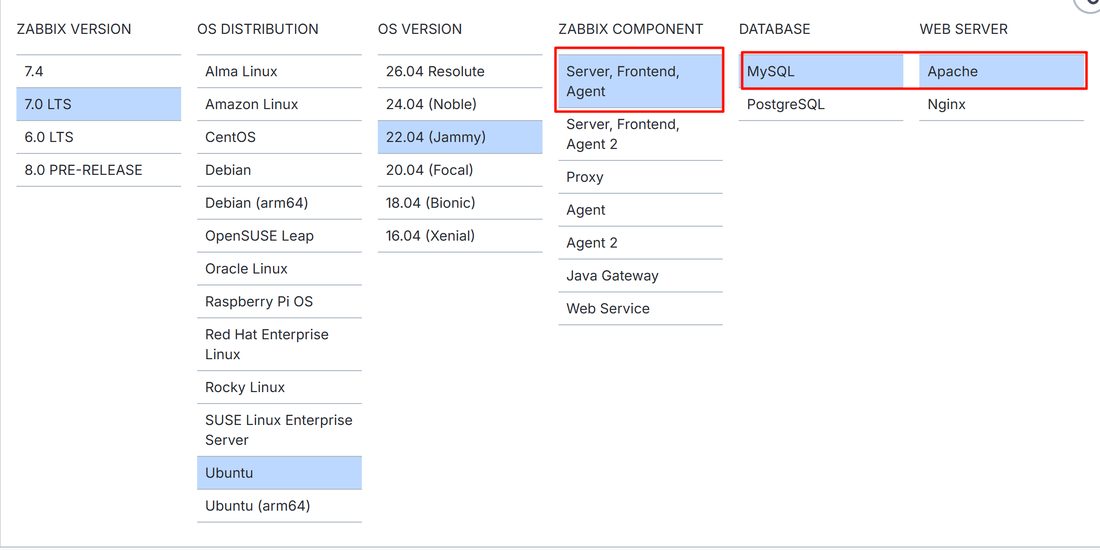The width and height of the screenshot is (1100, 550).
Task: Choose OS version 24.04 (Noble)
Action: (x=460, y=104)
